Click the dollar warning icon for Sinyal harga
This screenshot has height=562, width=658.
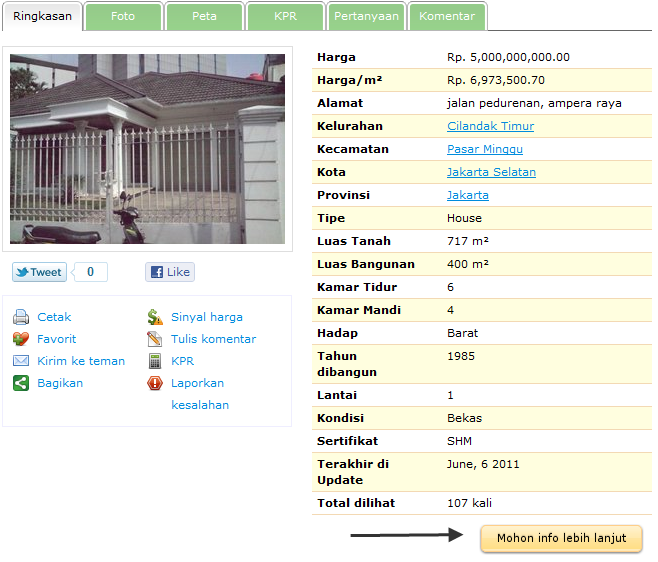[x=155, y=318]
